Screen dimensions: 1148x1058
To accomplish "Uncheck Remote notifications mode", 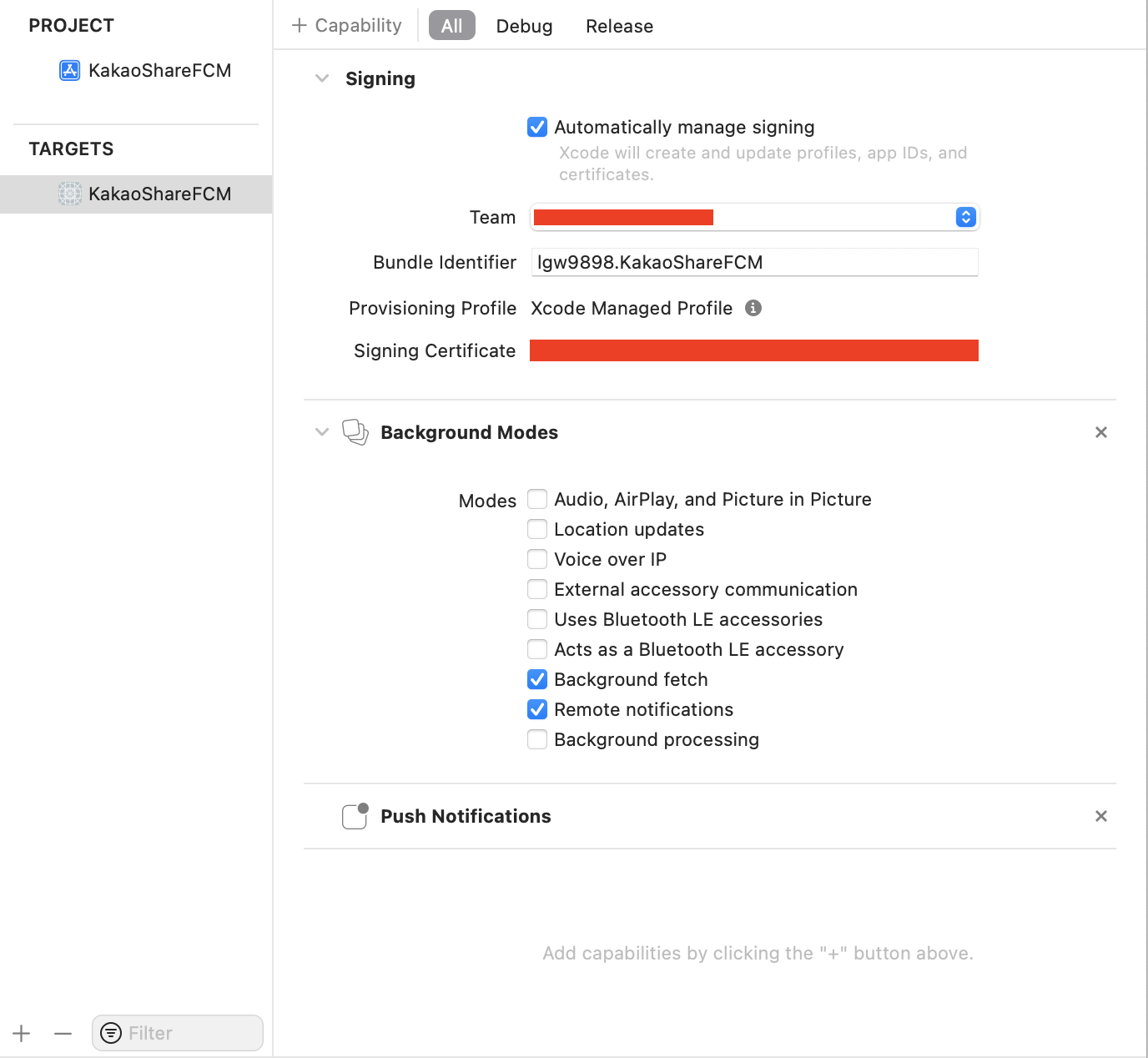I will click(537, 709).
